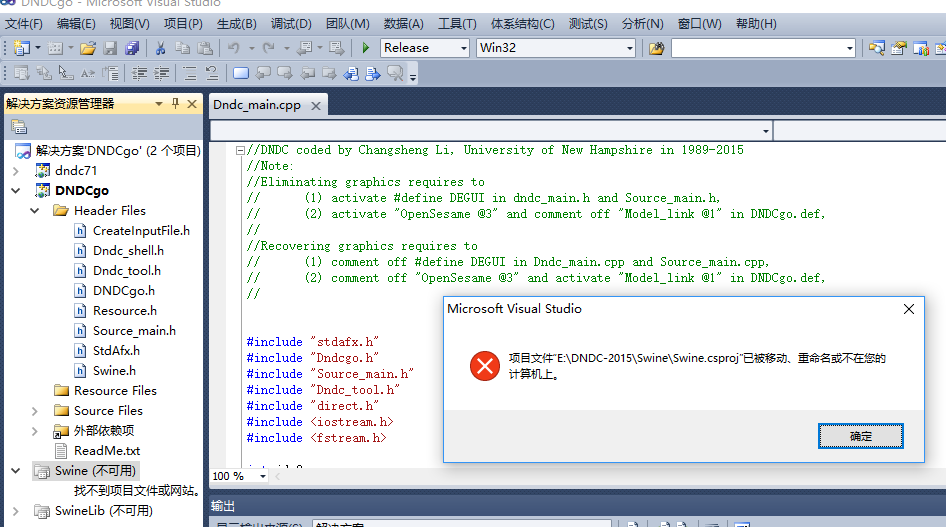
Task: Open the Release configuration dropdown
Action: pos(463,48)
